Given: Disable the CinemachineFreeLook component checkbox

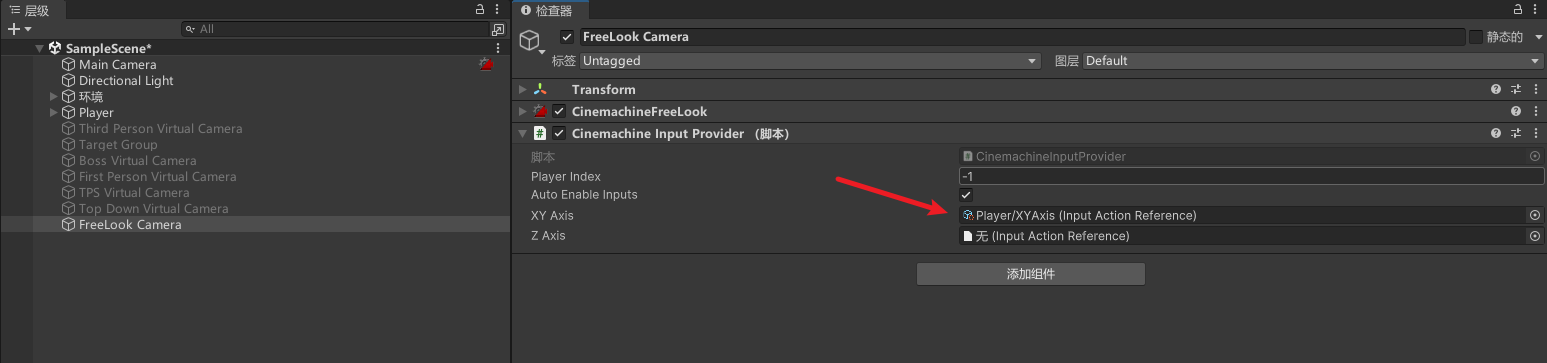Looking at the screenshot, I should [559, 111].
